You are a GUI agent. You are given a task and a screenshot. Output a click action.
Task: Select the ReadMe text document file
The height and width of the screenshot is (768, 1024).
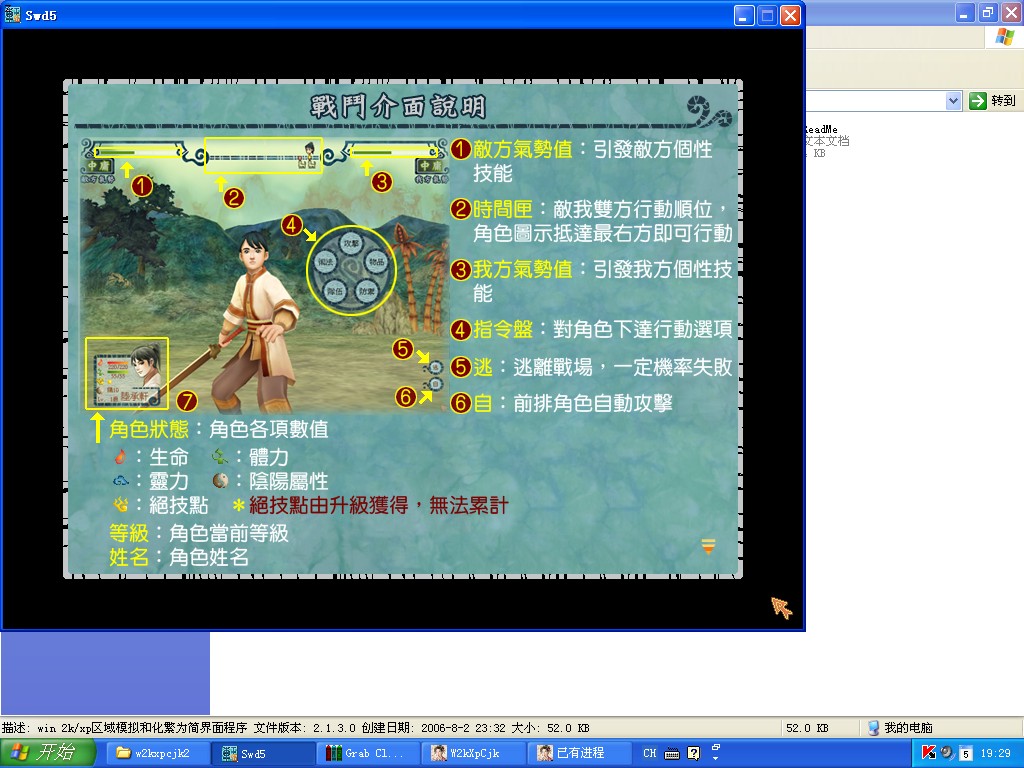tap(827, 140)
